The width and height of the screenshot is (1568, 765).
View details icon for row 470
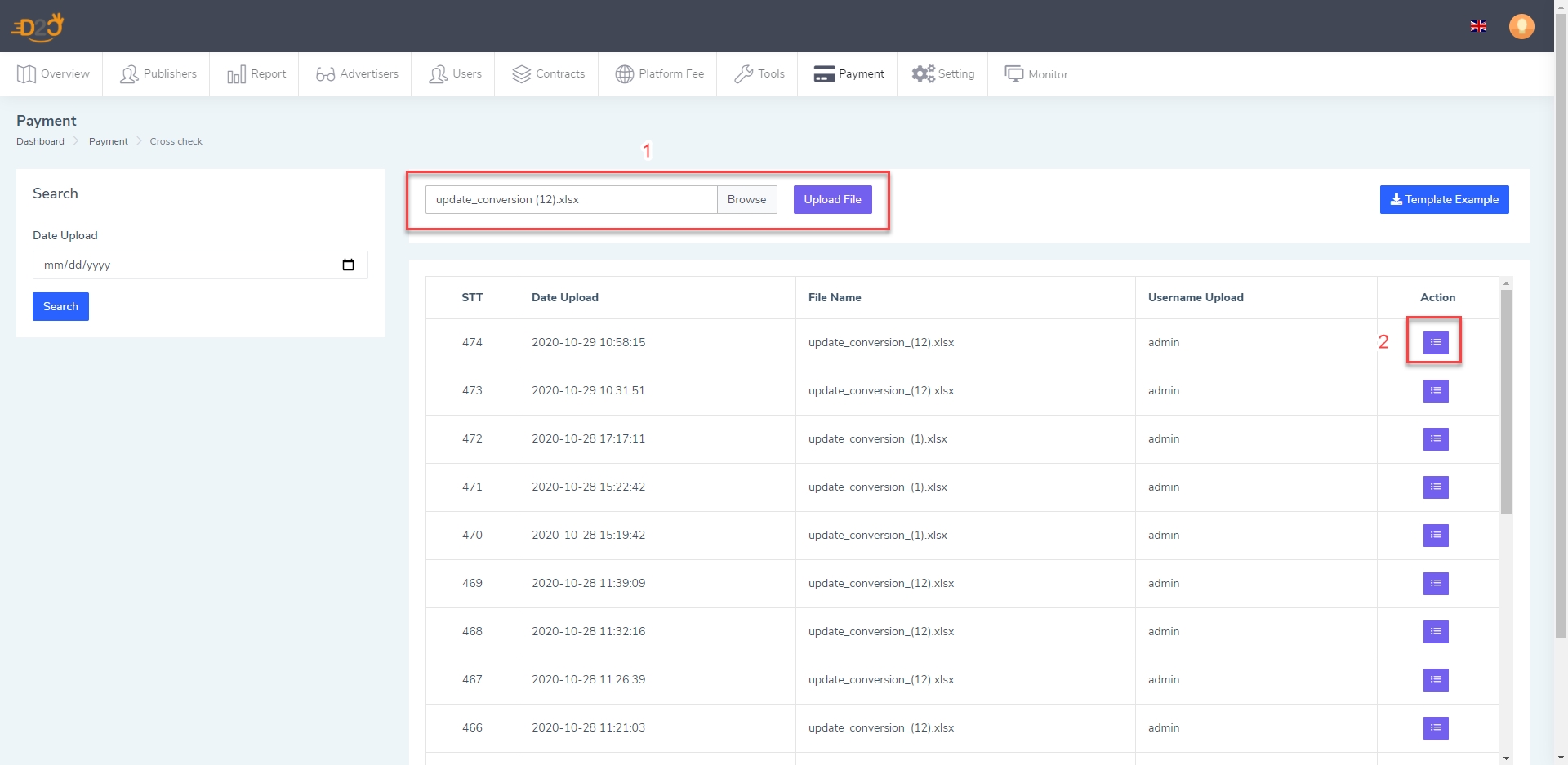[x=1435, y=536]
